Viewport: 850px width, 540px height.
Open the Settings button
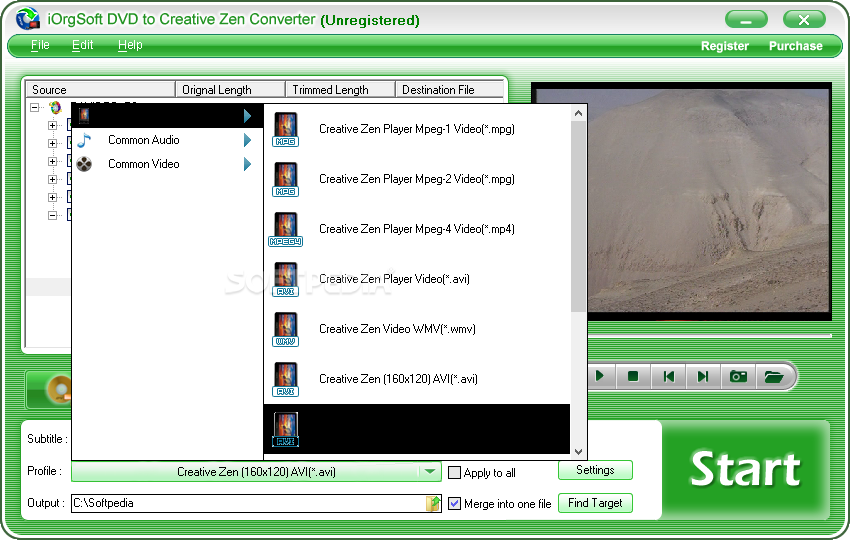click(595, 470)
